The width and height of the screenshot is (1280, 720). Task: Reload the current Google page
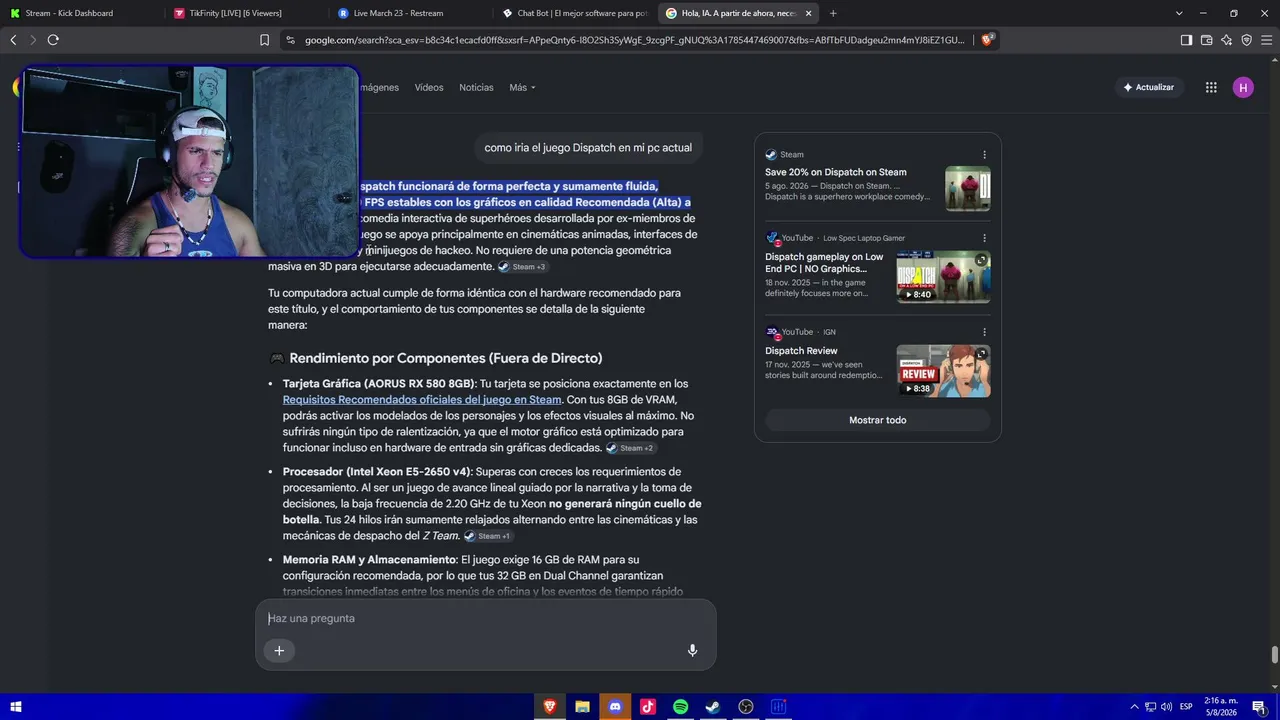coord(53,40)
